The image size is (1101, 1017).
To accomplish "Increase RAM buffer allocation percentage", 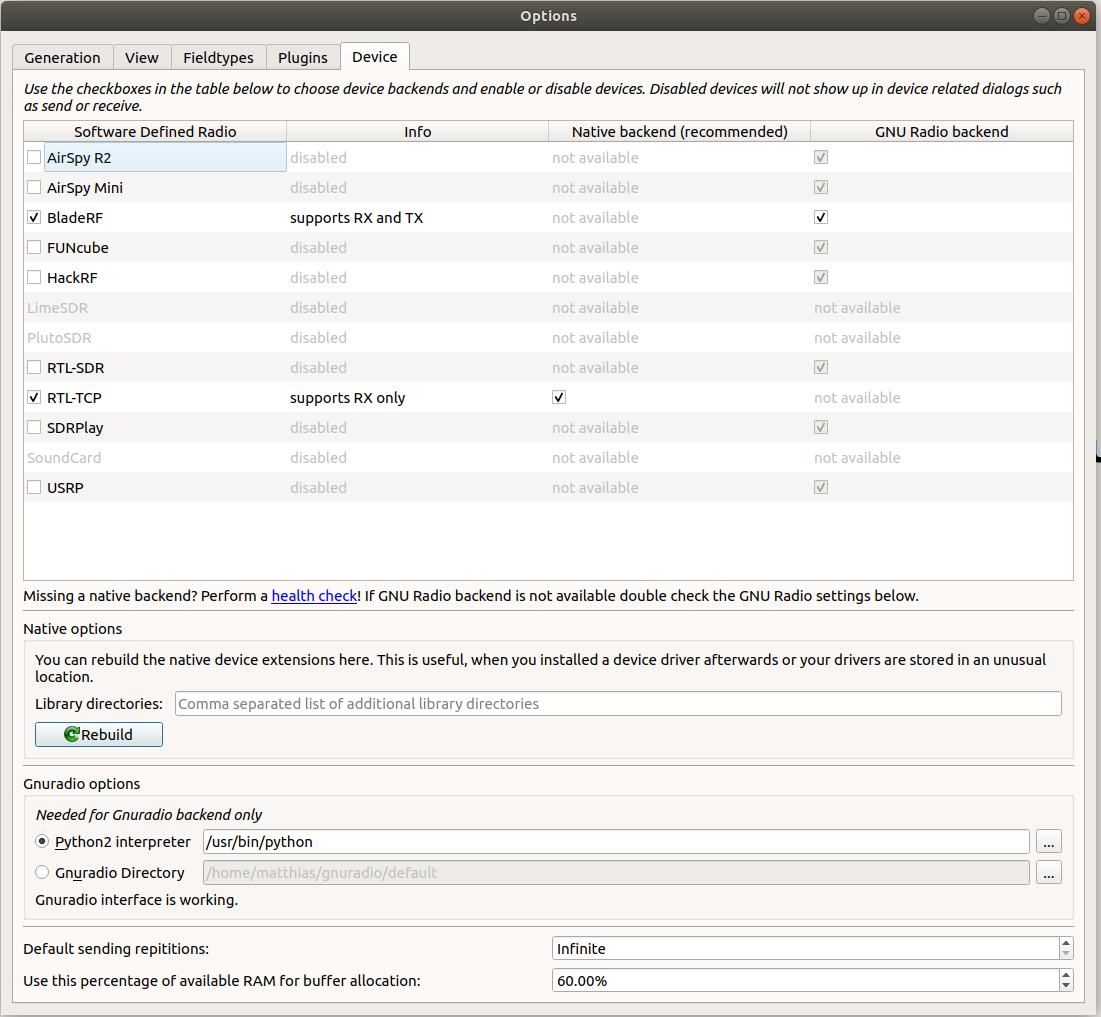I will coord(1066,975).
